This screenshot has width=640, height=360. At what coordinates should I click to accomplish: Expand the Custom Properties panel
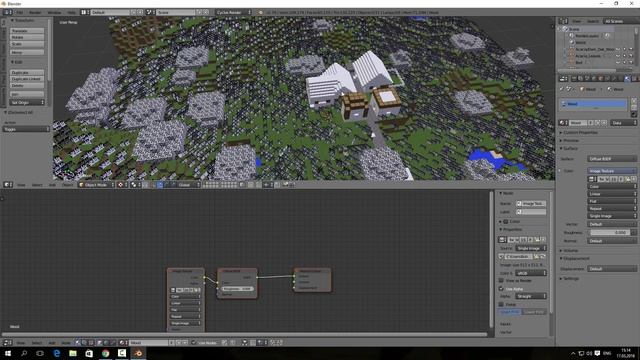(580, 132)
